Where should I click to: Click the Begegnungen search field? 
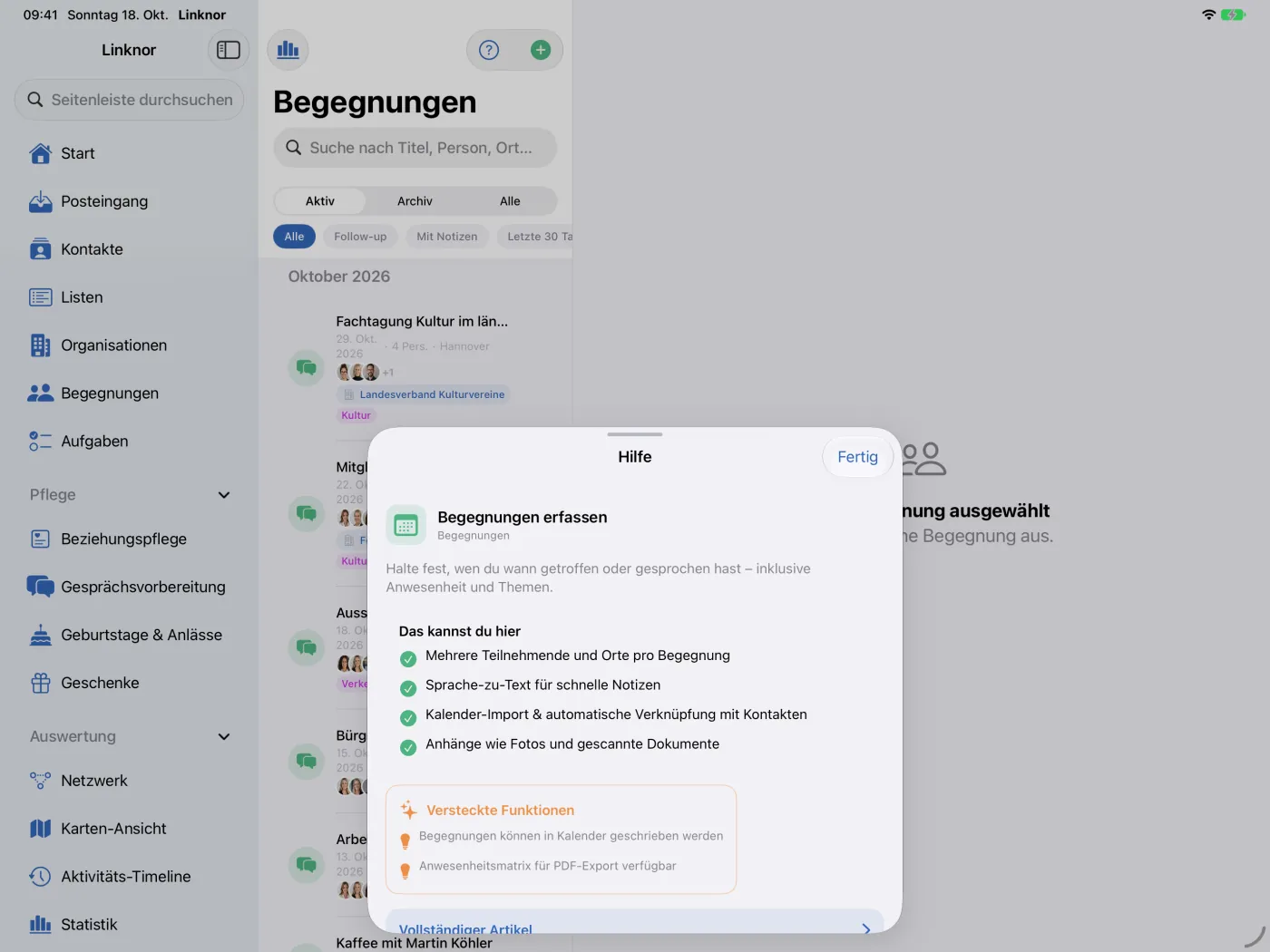coord(415,148)
